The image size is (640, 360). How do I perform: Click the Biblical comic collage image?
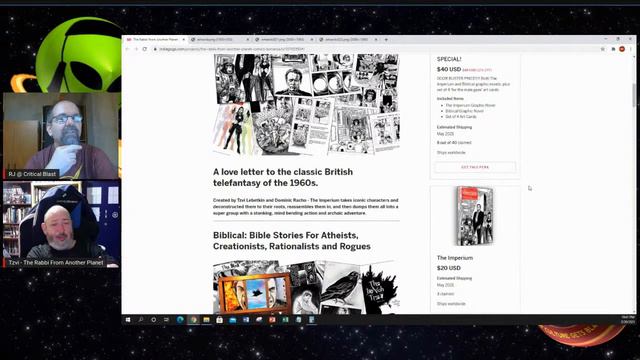coord(306,287)
